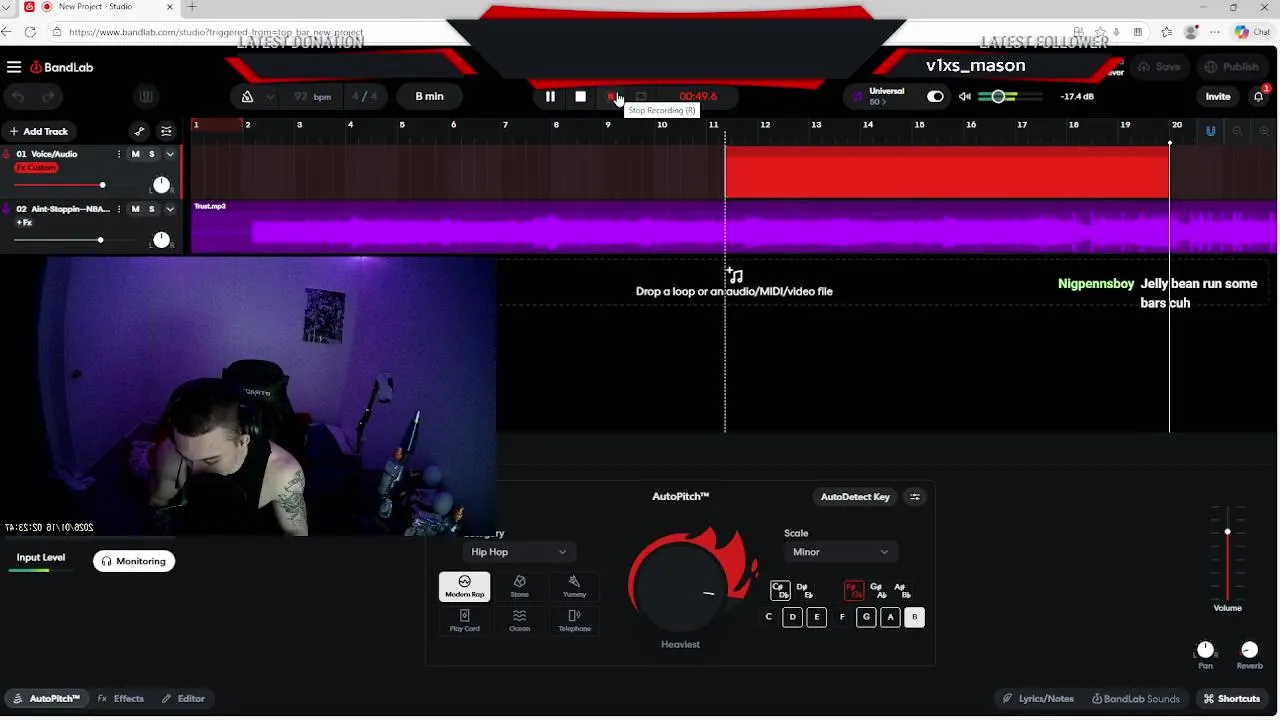Screen dimensions: 1280x720
Task: Pause playback
Action: [550, 97]
